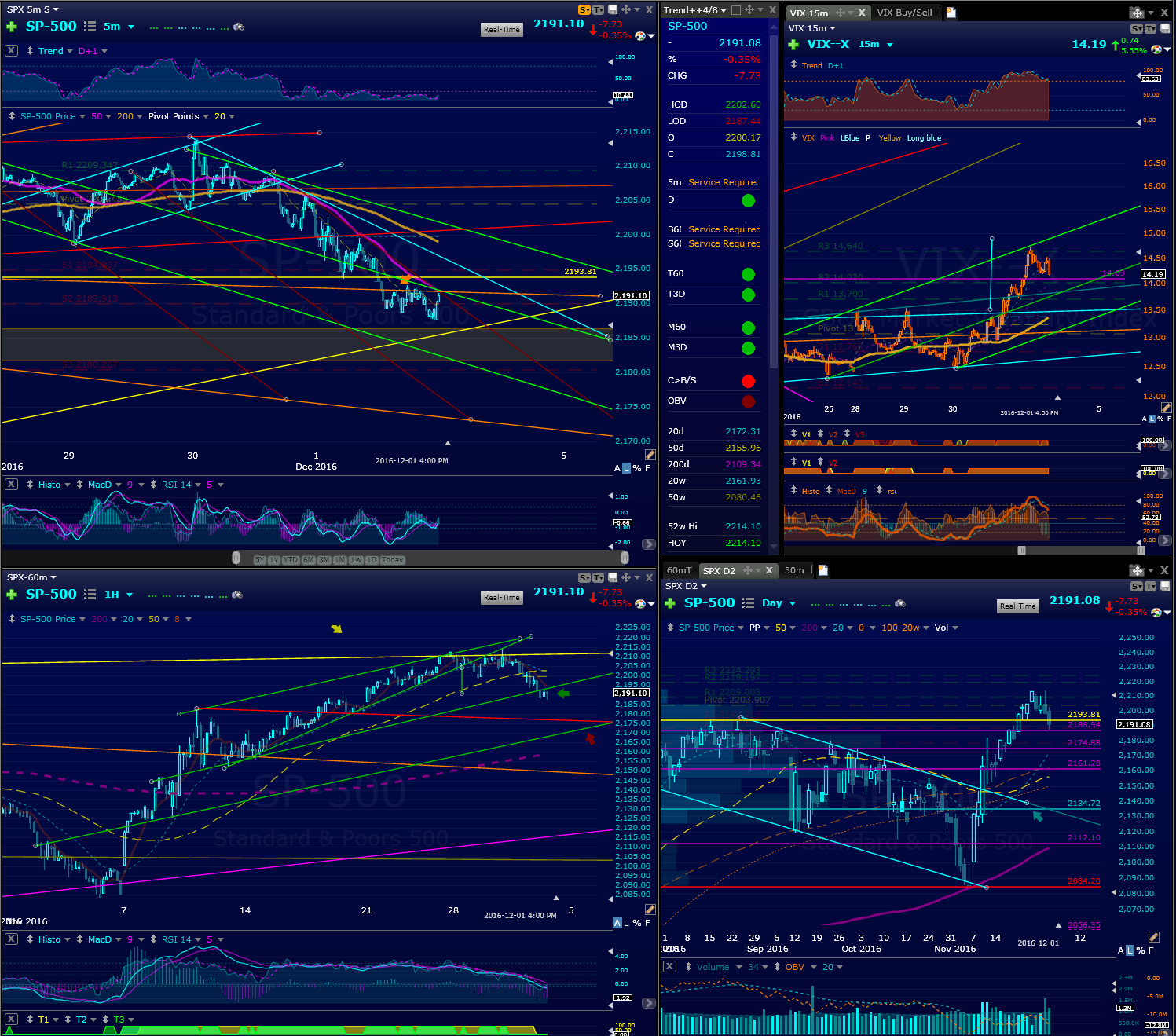Add a symbol to the VIX 15m chart
Screen dimensions: 1176x1036
pyautogui.click(x=793, y=45)
